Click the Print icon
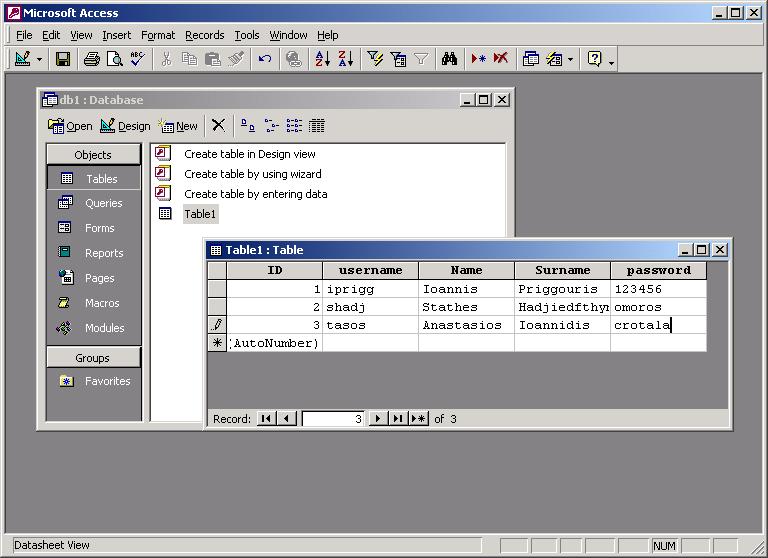 [x=92, y=59]
